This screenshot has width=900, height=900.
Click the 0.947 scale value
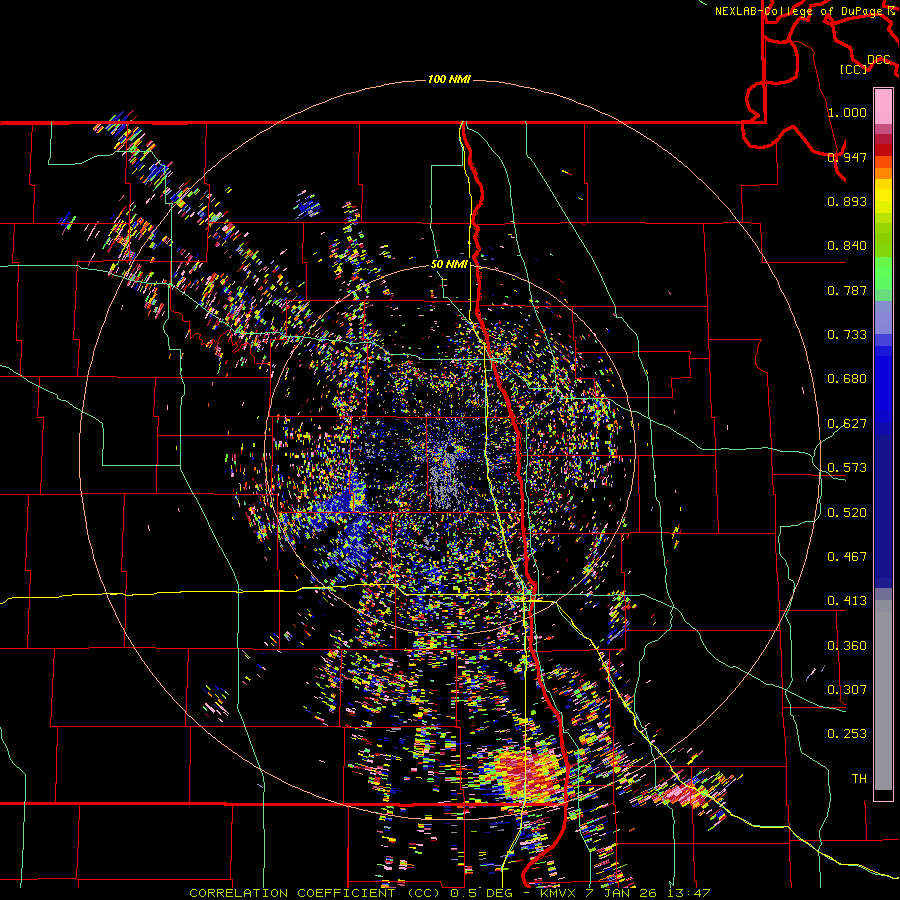(x=847, y=157)
